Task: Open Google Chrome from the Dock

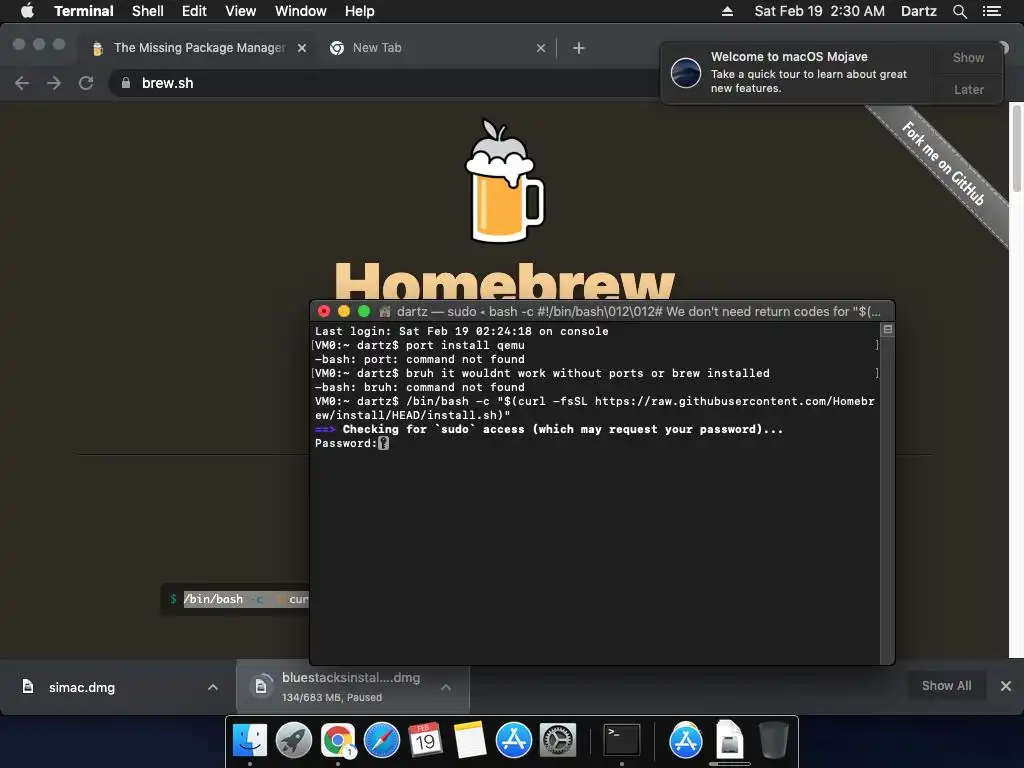Action: pyautogui.click(x=338, y=740)
